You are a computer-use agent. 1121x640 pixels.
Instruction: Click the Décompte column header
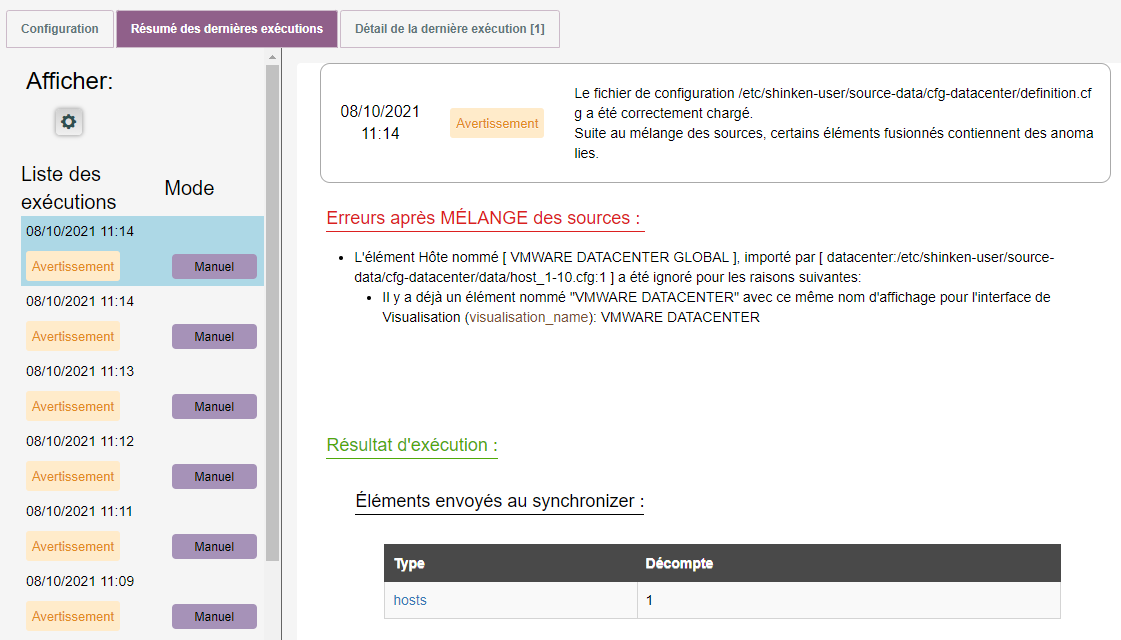tap(679, 563)
